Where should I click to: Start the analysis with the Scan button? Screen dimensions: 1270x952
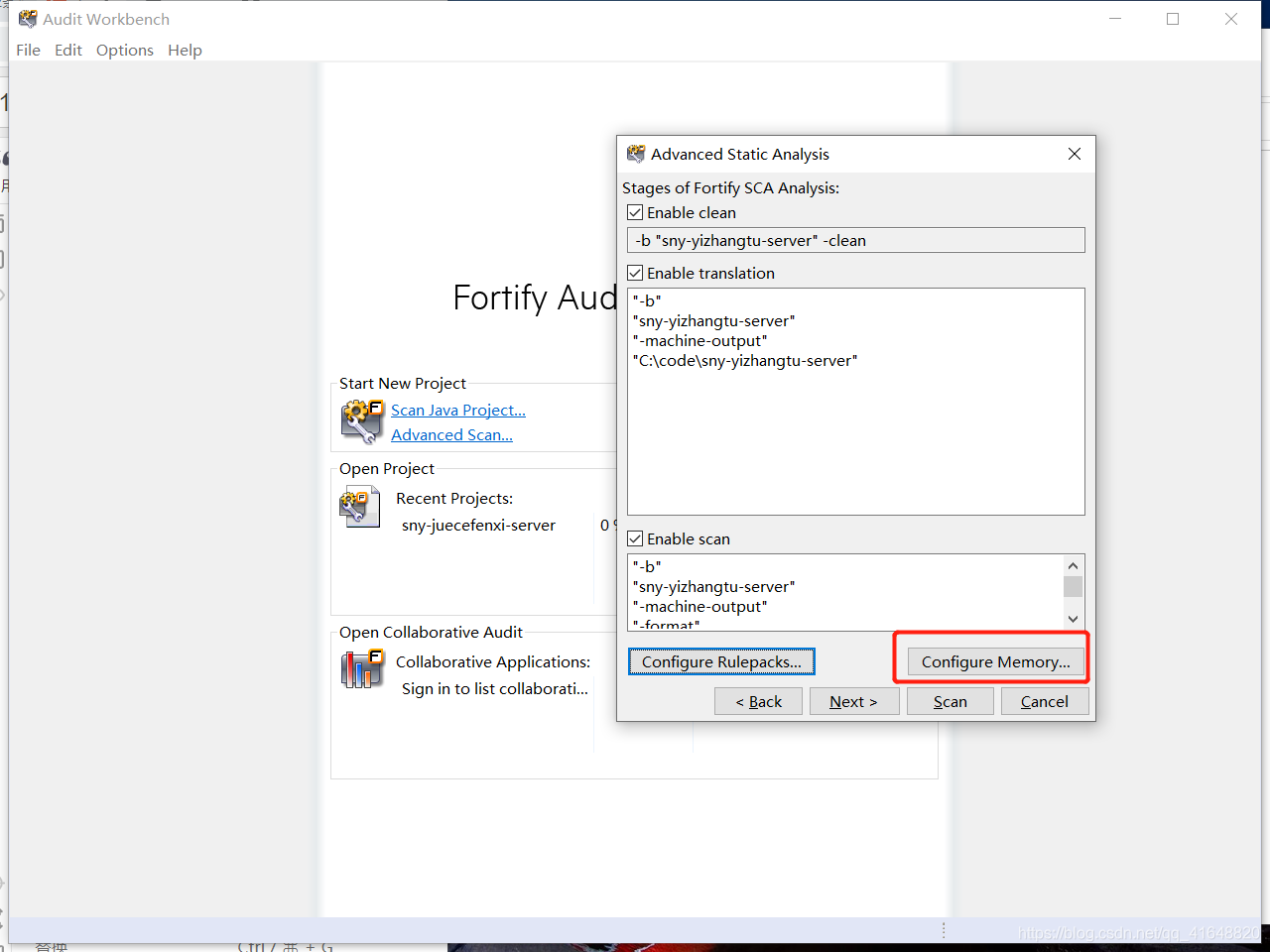click(950, 701)
